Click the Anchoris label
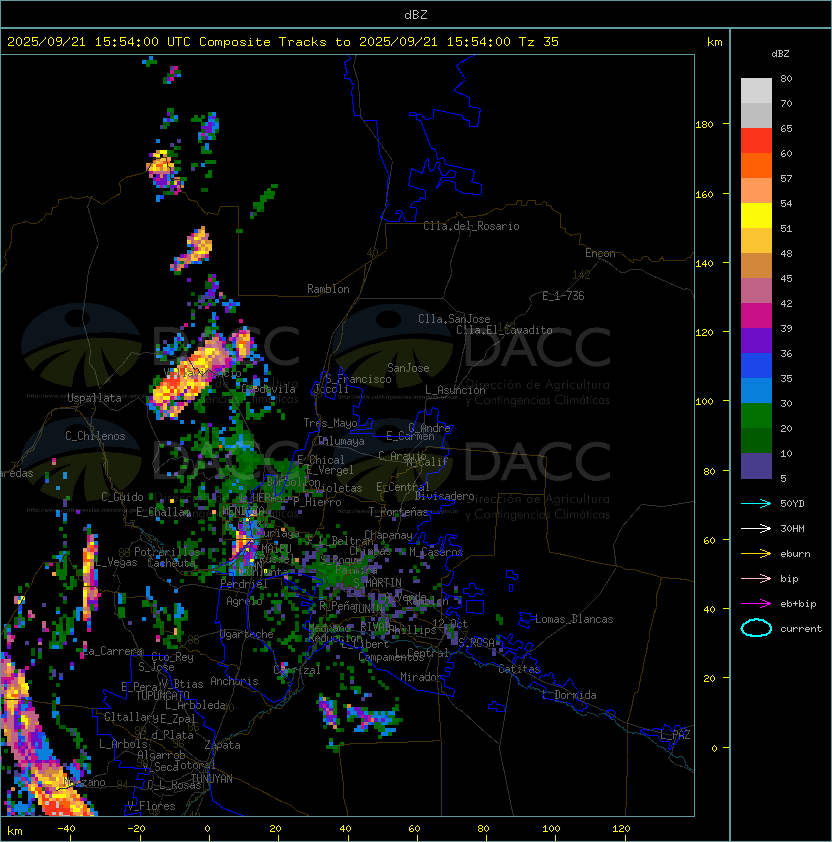Image resolution: width=832 pixels, height=842 pixels. click(x=234, y=681)
